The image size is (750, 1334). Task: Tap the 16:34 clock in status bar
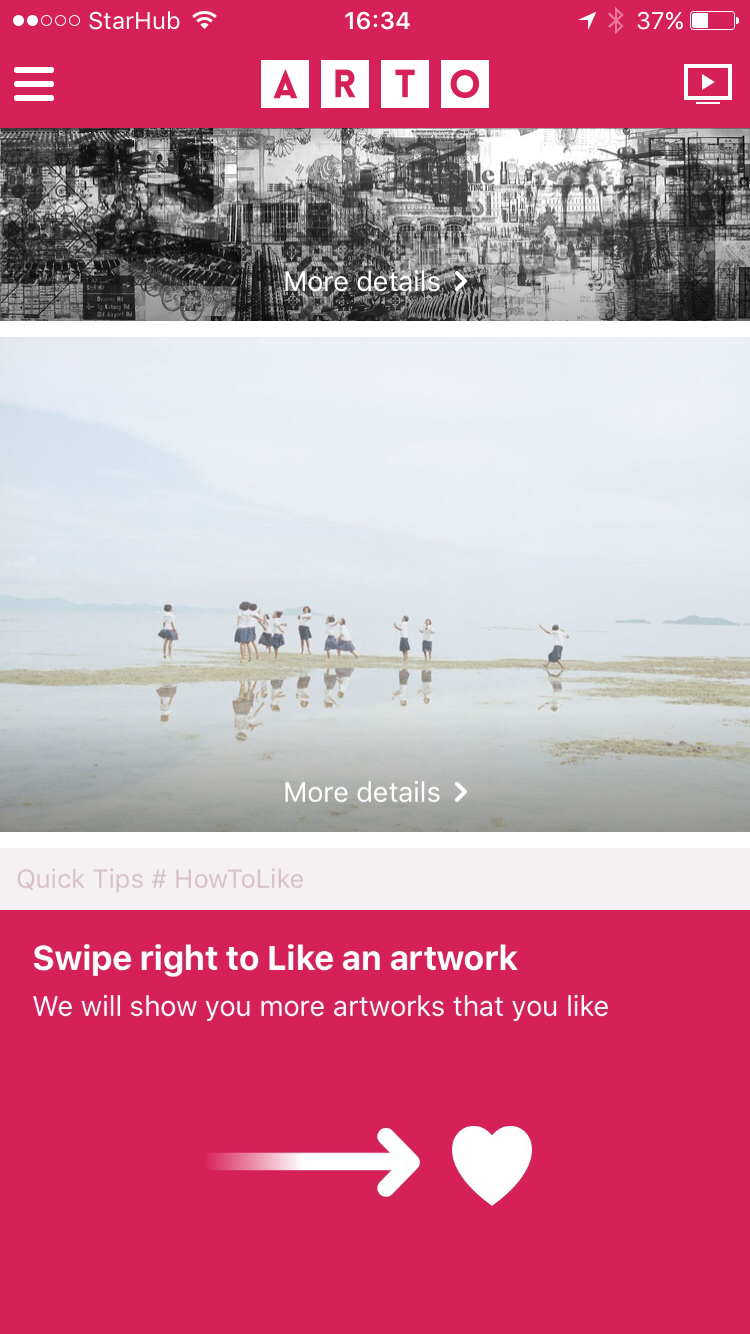pyautogui.click(x=377, y=20)
